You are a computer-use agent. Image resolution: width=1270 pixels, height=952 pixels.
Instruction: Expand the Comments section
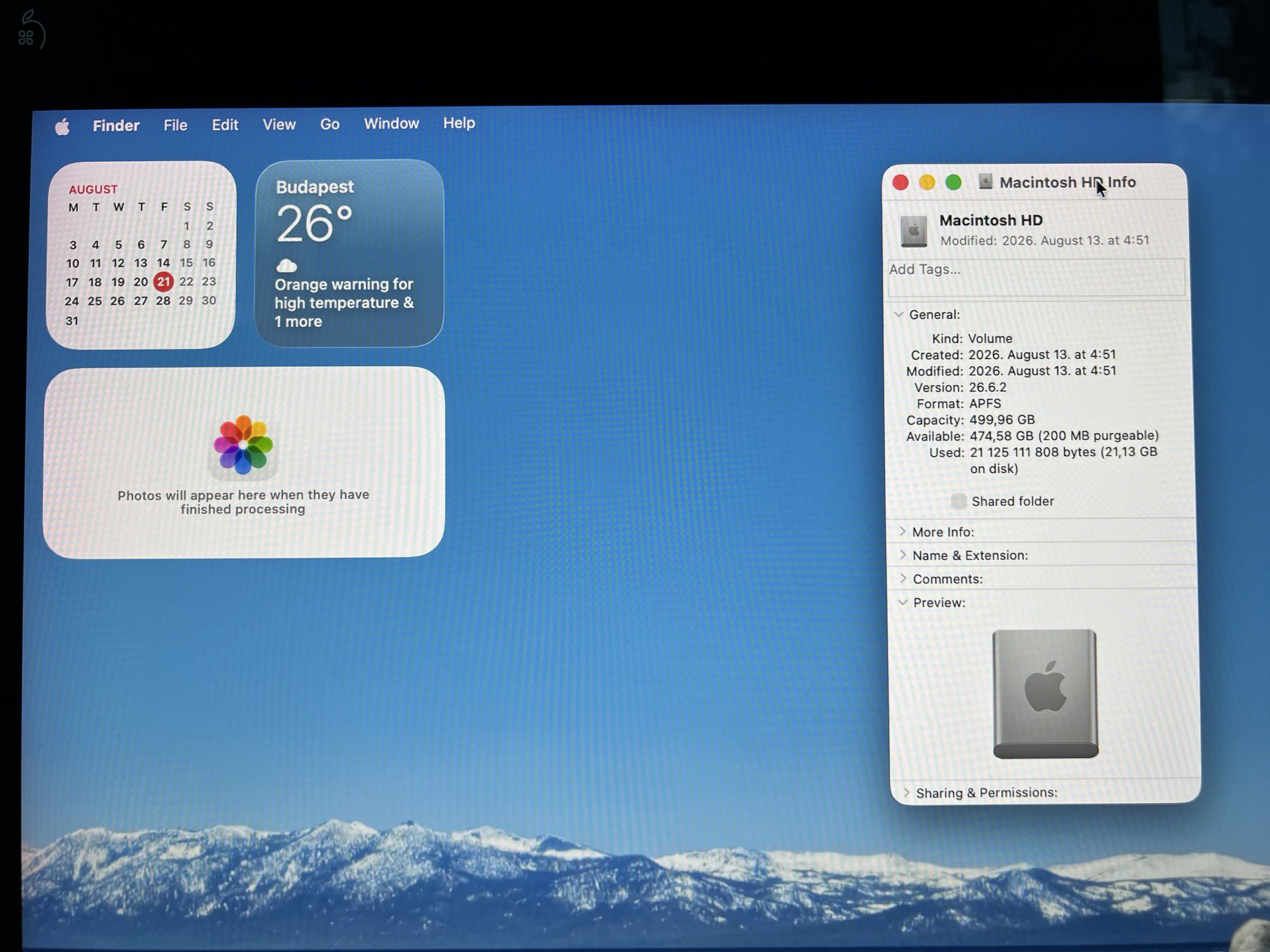tap(904, 578)
